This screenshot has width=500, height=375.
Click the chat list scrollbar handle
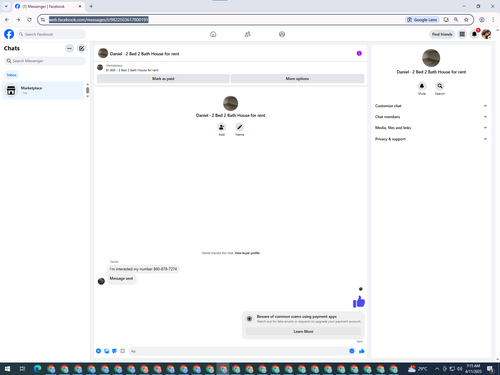[x=87, y=90]
